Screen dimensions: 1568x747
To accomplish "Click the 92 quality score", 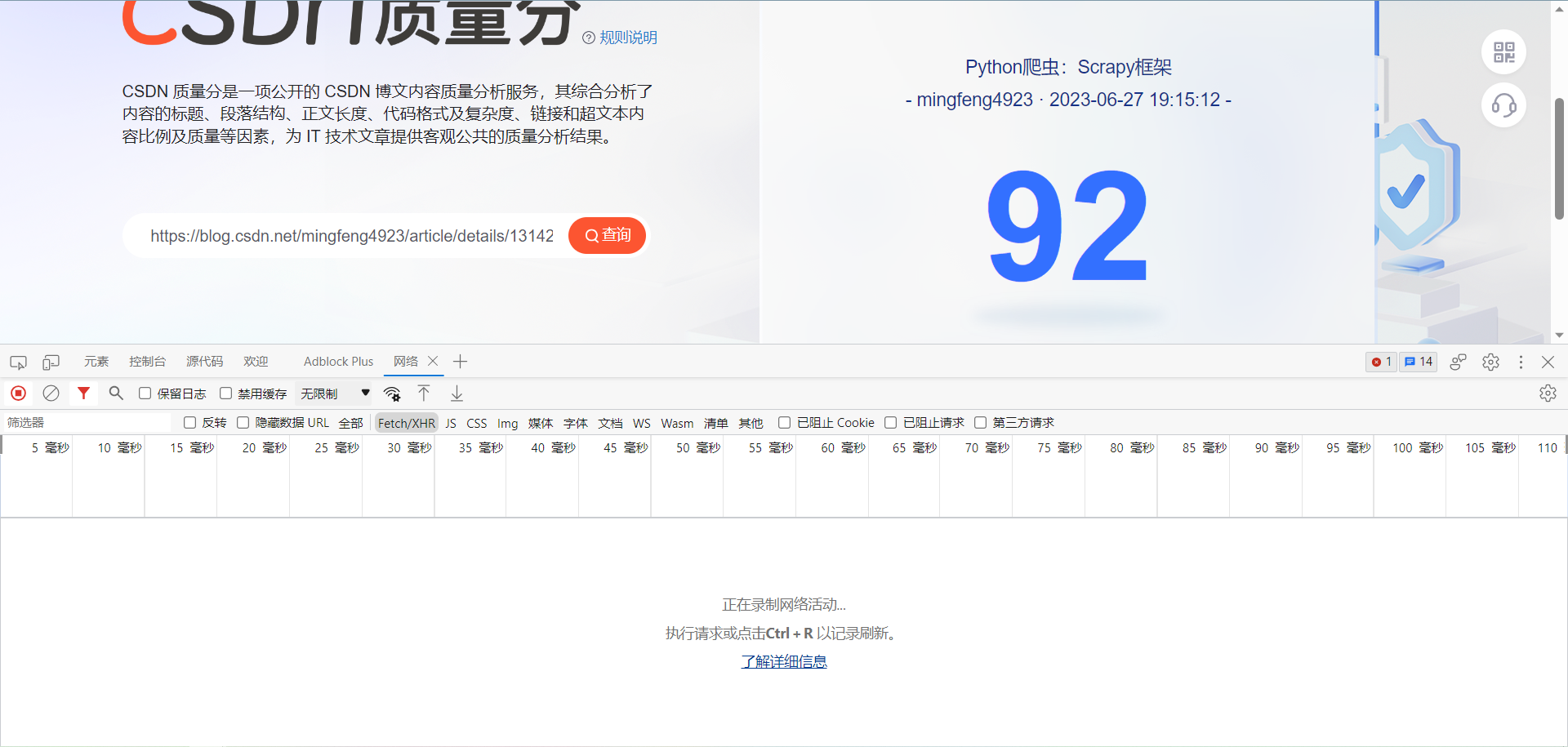I will pyautogui.click(x=1068, y=225).
